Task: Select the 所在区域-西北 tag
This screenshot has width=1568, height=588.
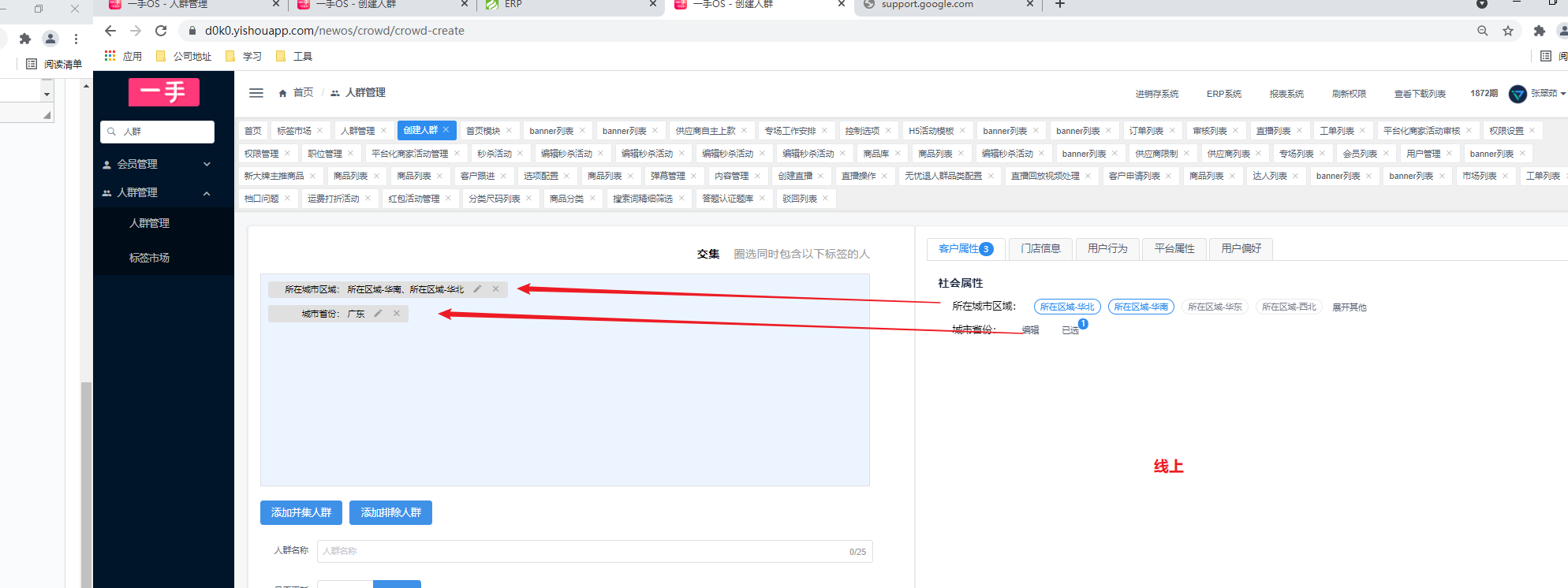Action: pyautogui.click(x=1289, y=307)
